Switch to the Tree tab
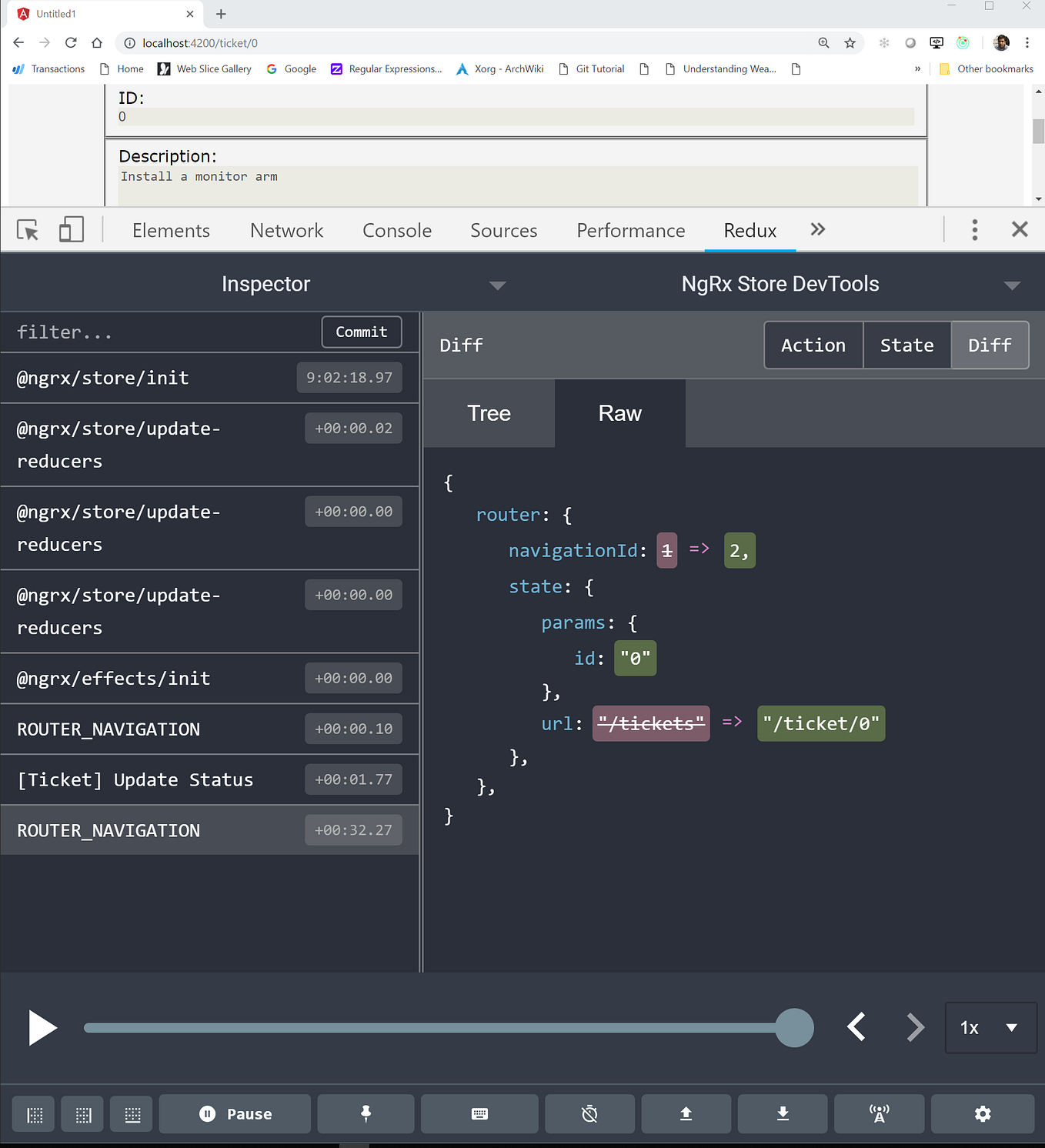 click(488, 413)
